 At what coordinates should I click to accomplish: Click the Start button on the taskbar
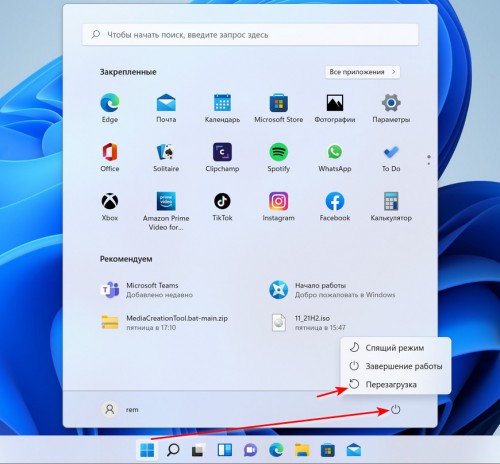[x=147, y=450]
